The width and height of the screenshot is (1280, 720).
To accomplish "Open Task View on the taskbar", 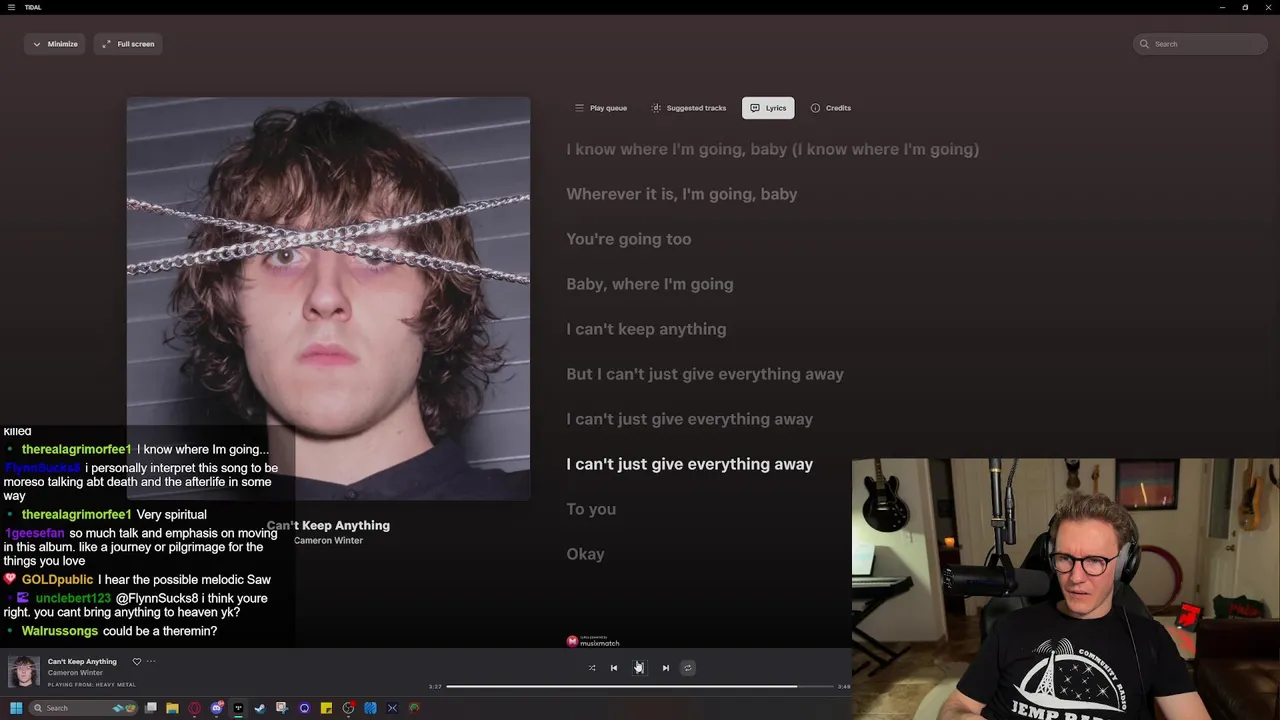I will (x=151, y=708).
